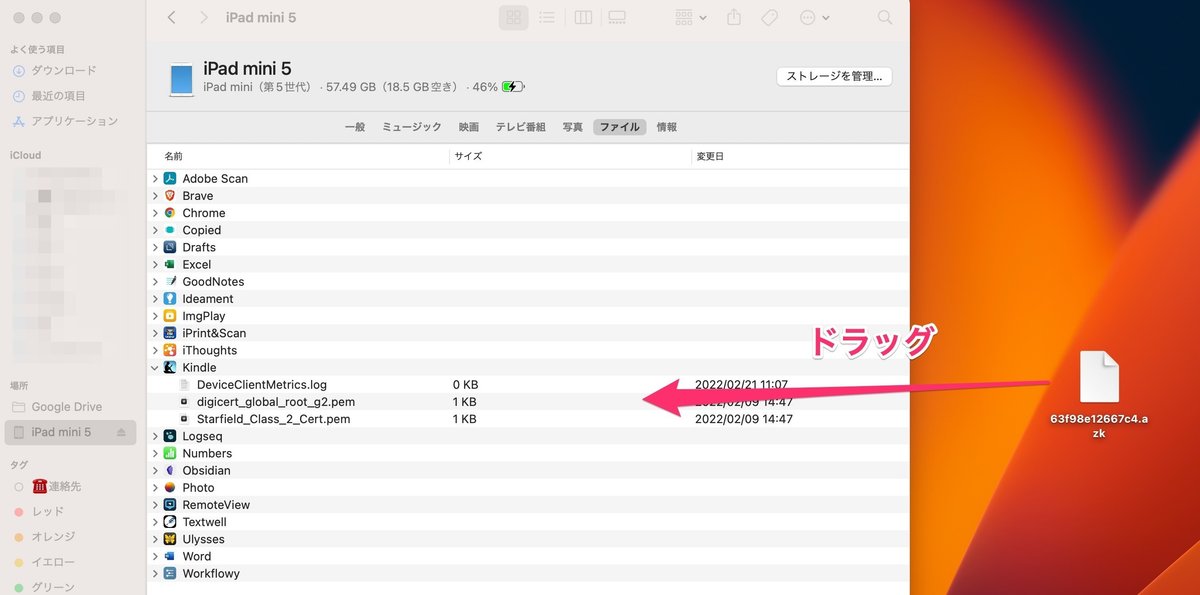Click the iThoughts app icon
This screenshot has width=1200, height=595.
[170, 350]
